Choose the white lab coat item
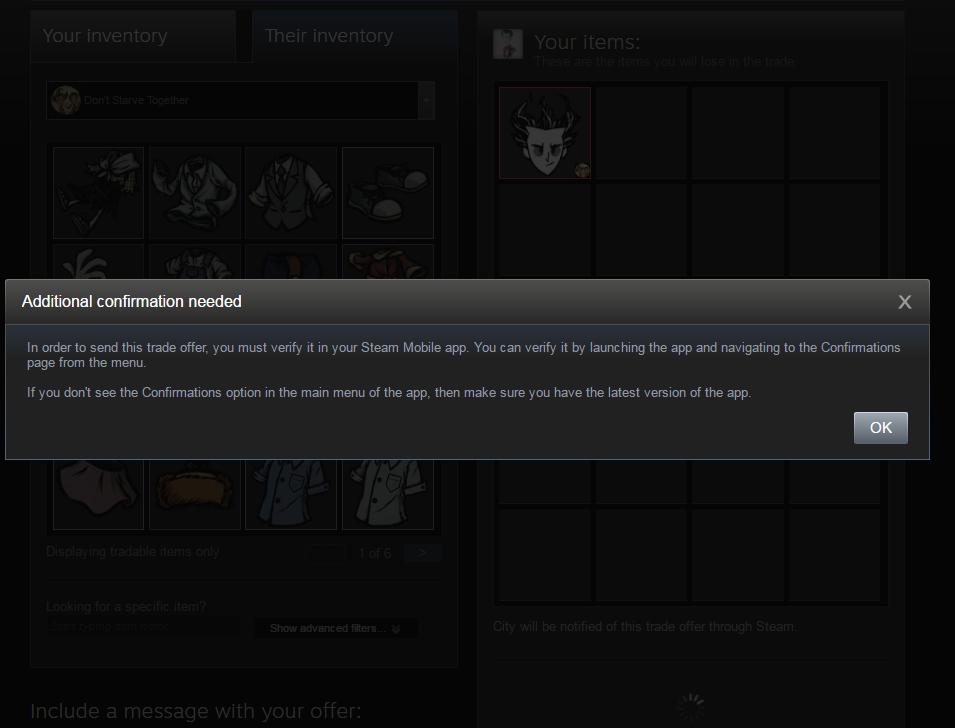Image resolution: width=955 pixels, height=728 pixels. (x=195, y=193)
